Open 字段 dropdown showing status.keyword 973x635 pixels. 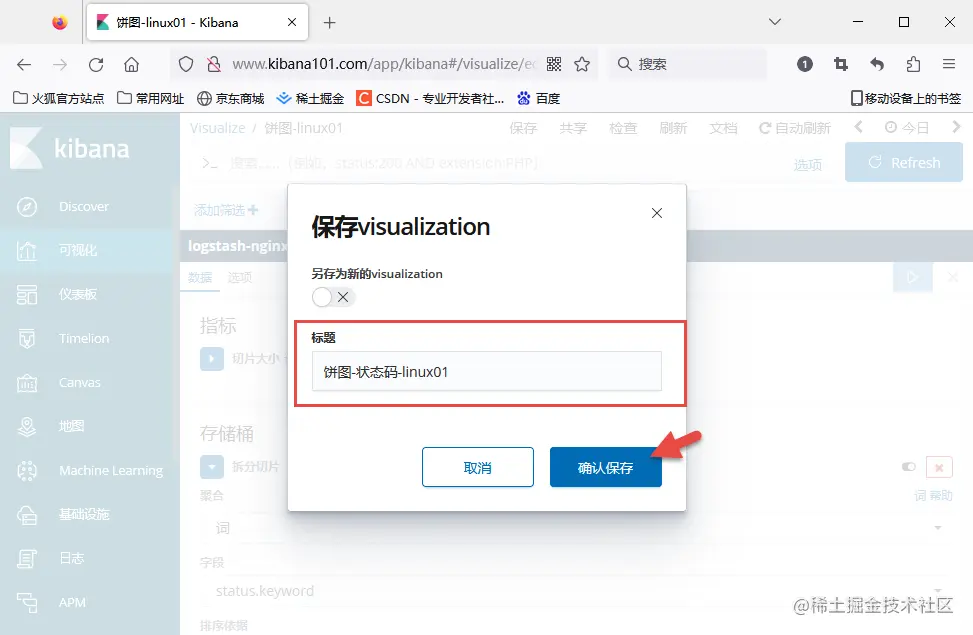pyautogui.click(x=577, y=591)
